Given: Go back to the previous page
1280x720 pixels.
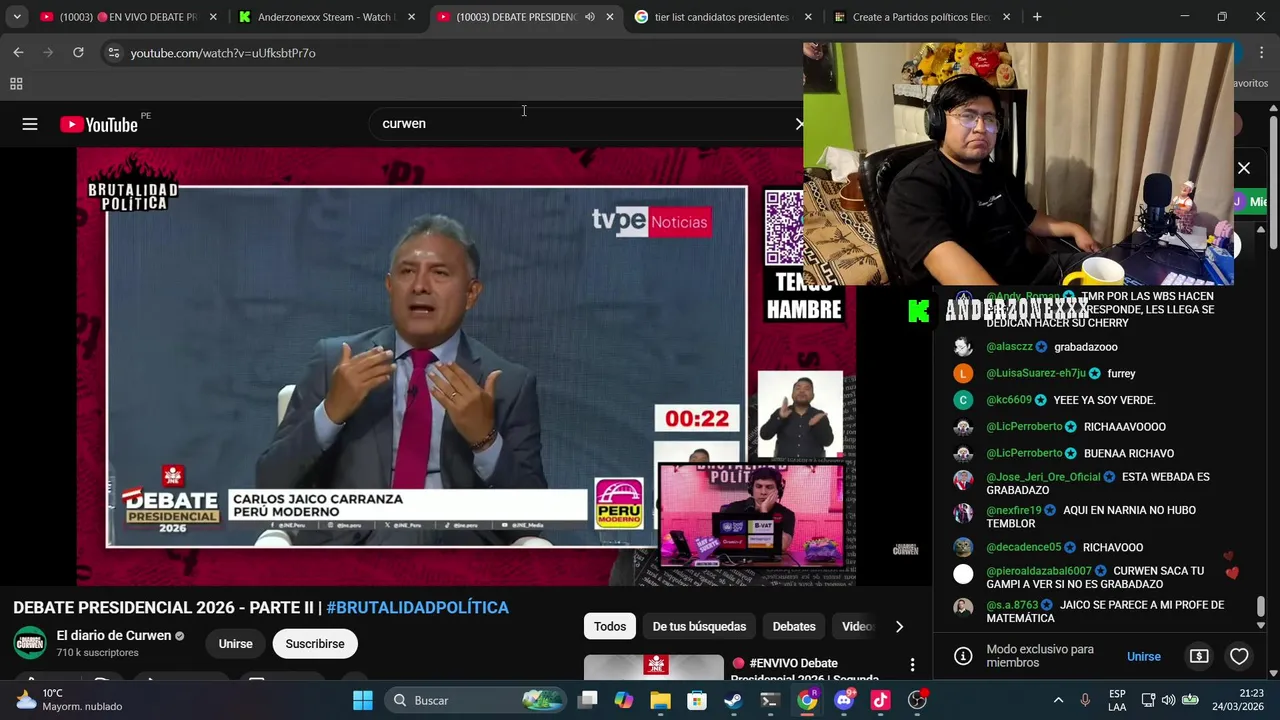Looking at the screenshot, I should (18, 52).
